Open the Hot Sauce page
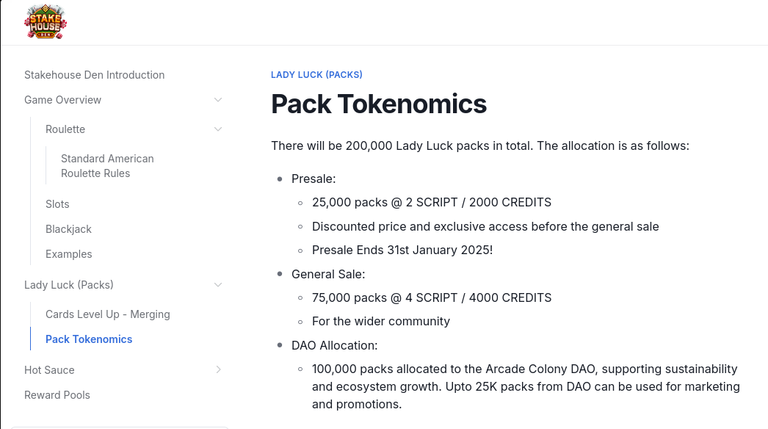Image resolution: width=768 pixels, height=429 pixels. click(49, 370)
